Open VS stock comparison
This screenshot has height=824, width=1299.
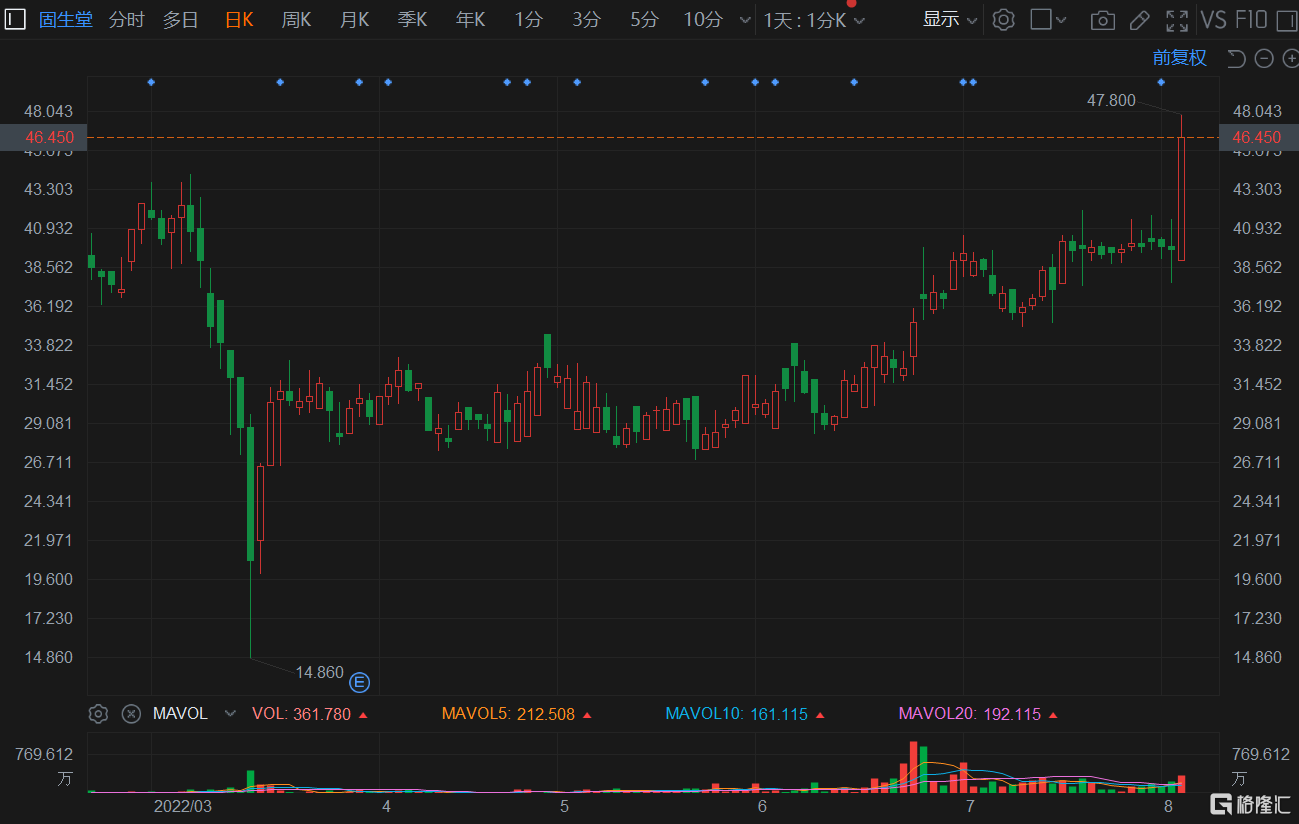(x=1213, y=20)
